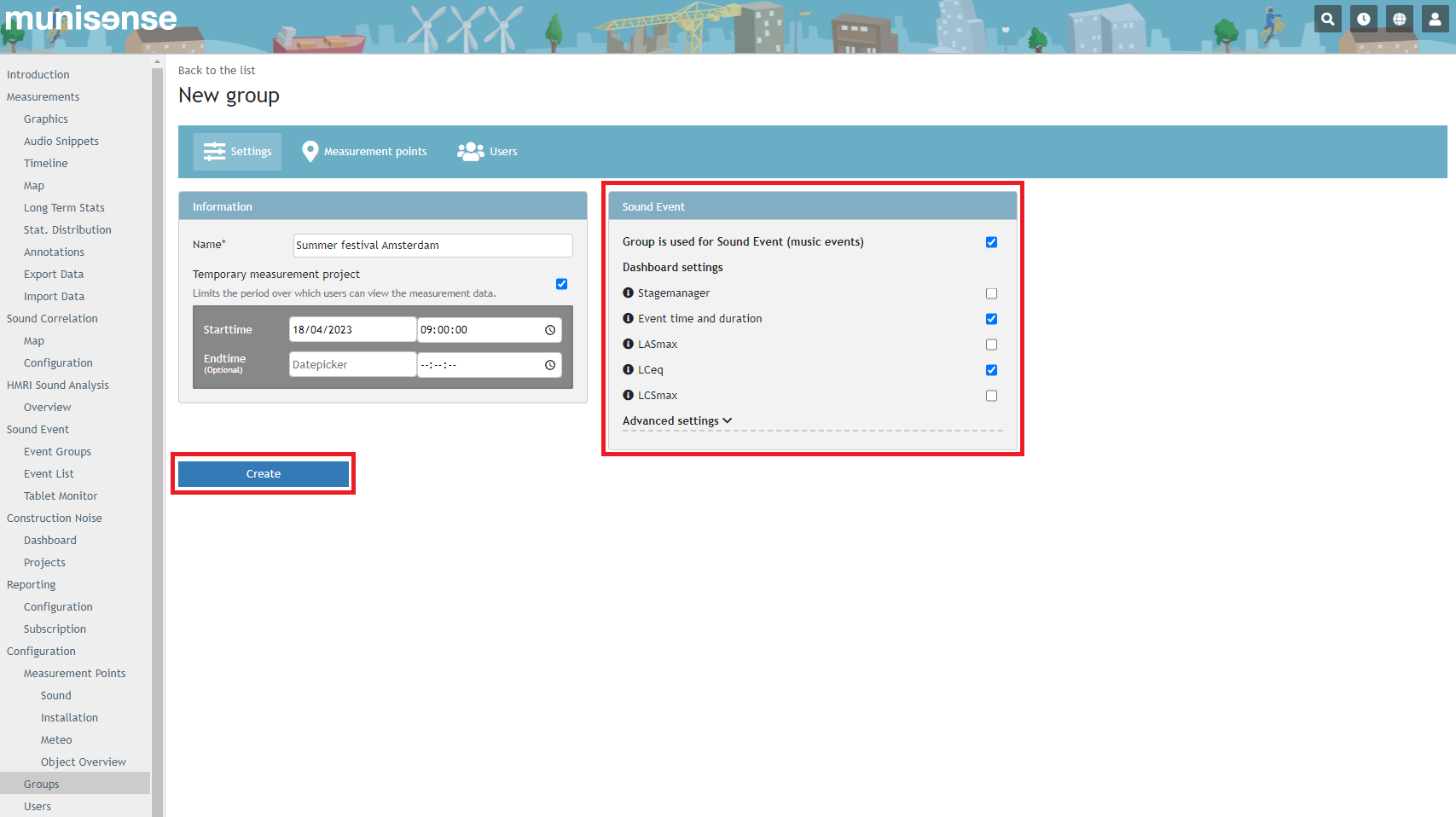Enable the LCSmax checkbox
The height and width of the screenshot is (817, 1456).
(x=991, y=396)
